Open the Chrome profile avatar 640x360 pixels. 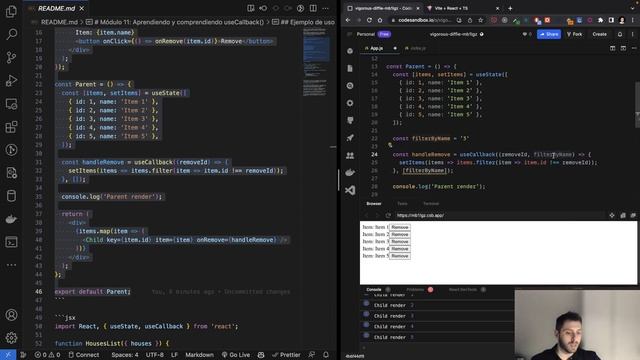pos(622,20)
